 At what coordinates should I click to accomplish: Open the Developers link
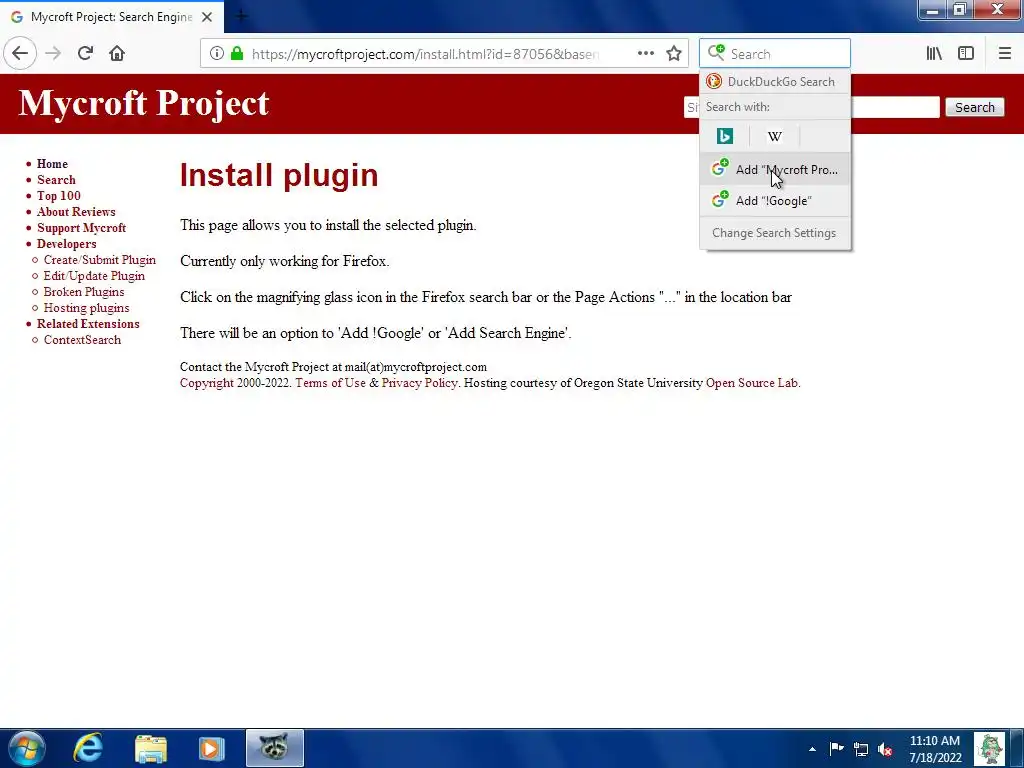[x=67, y=244]
